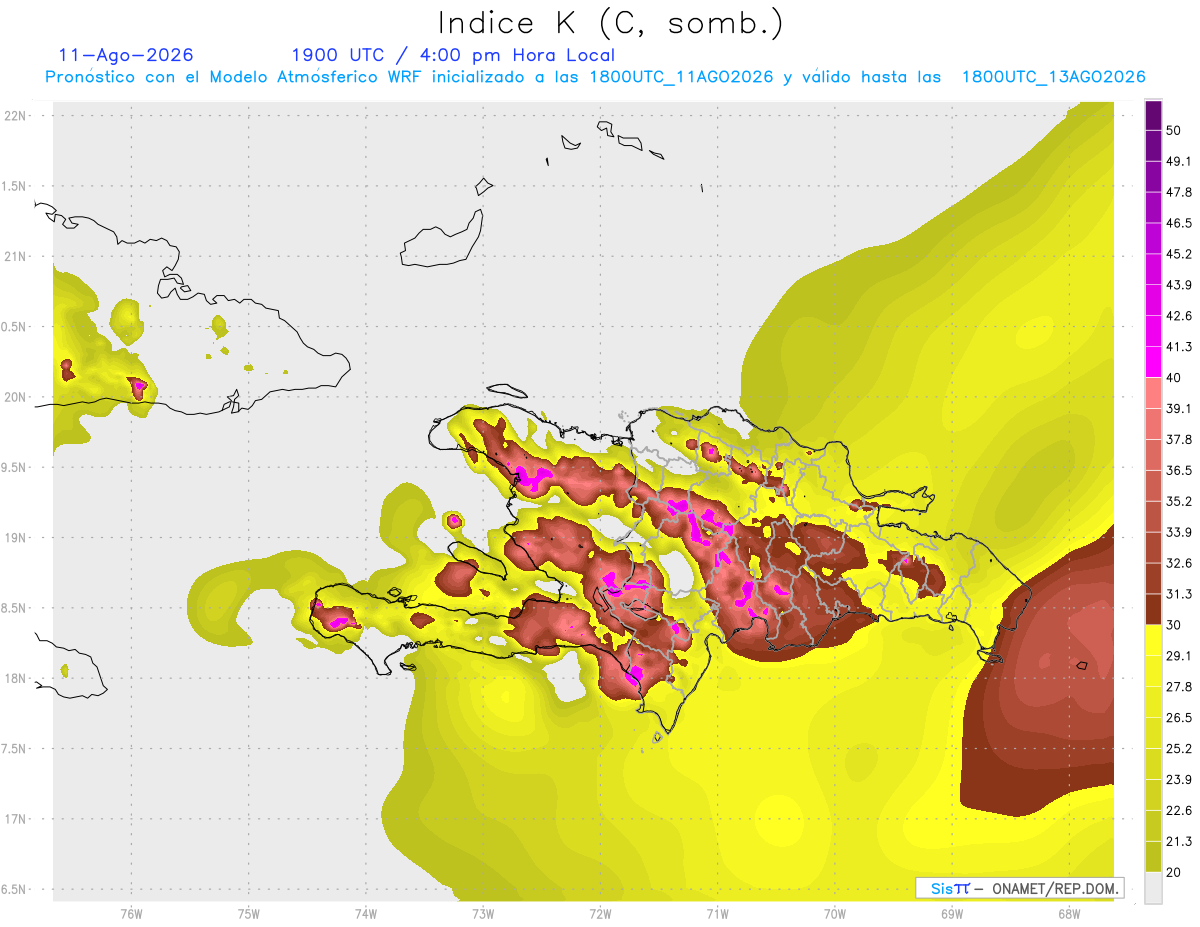1200x927 pixels.
Task: Click the '69W' longitude axis label
Action: (952, 914)
